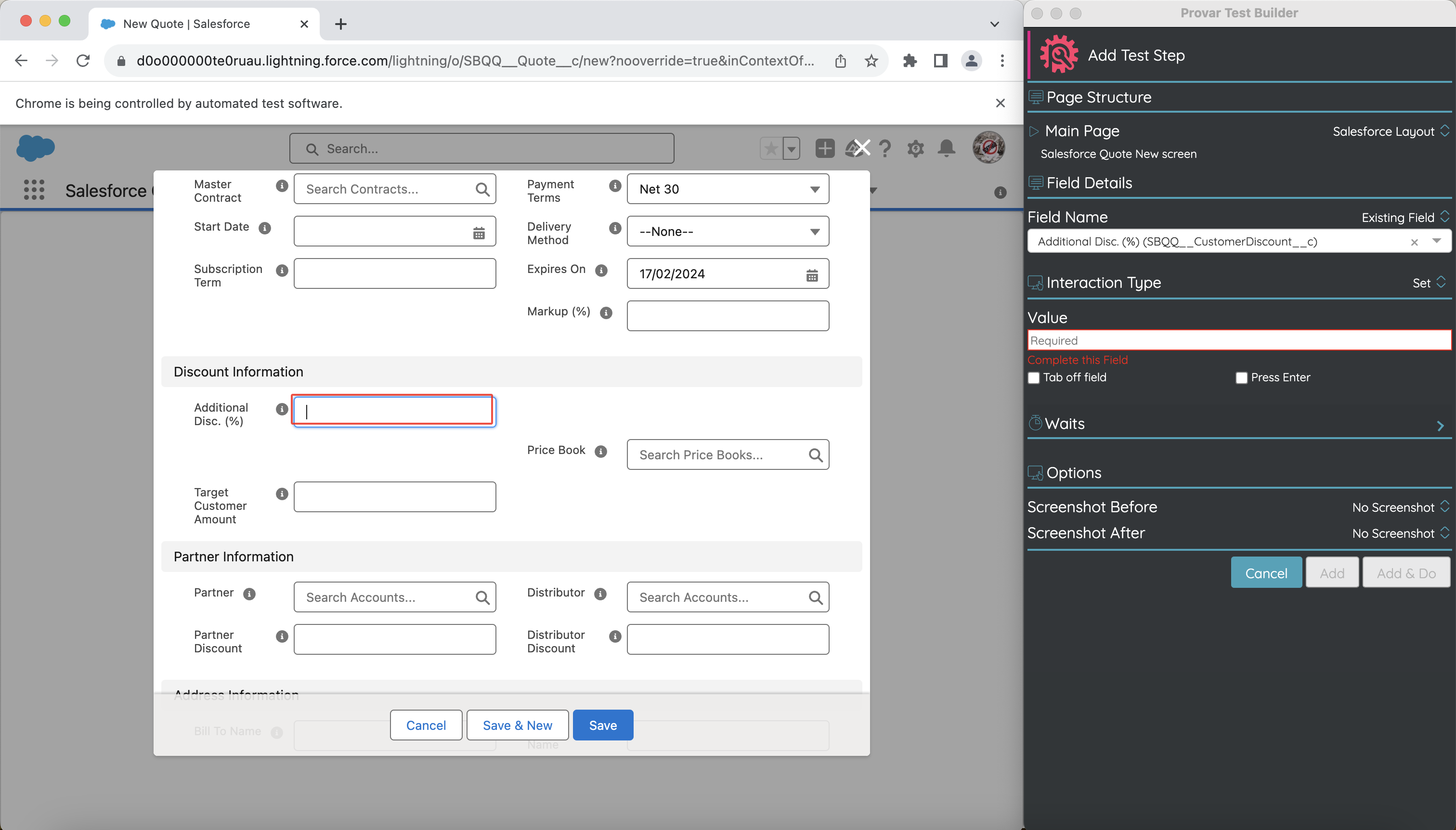Click the notifications bell icon
This screenshot has height=830, width=1456.
coord(946,148)
